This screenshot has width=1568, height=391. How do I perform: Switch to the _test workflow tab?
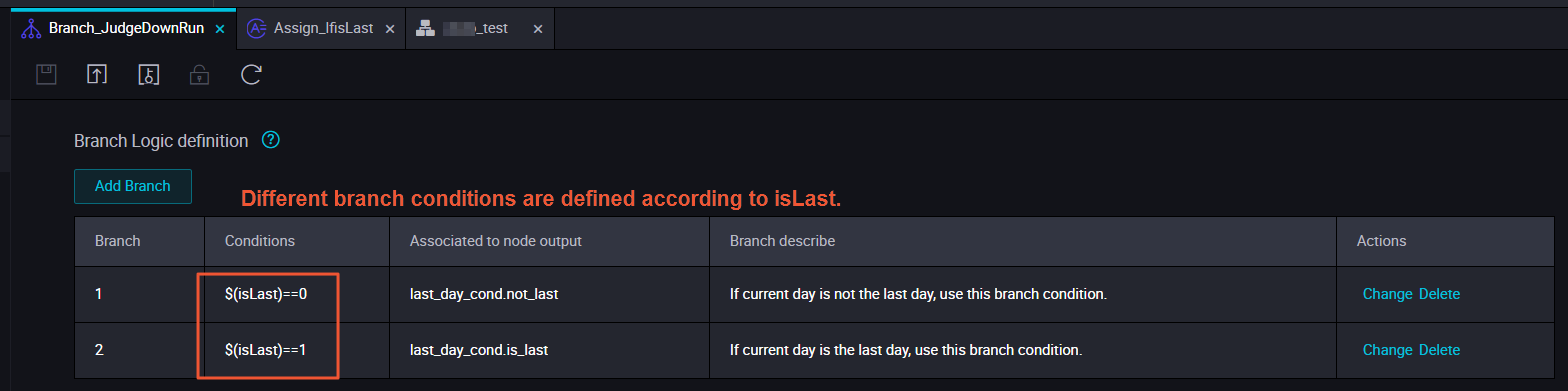coord(480,28)
